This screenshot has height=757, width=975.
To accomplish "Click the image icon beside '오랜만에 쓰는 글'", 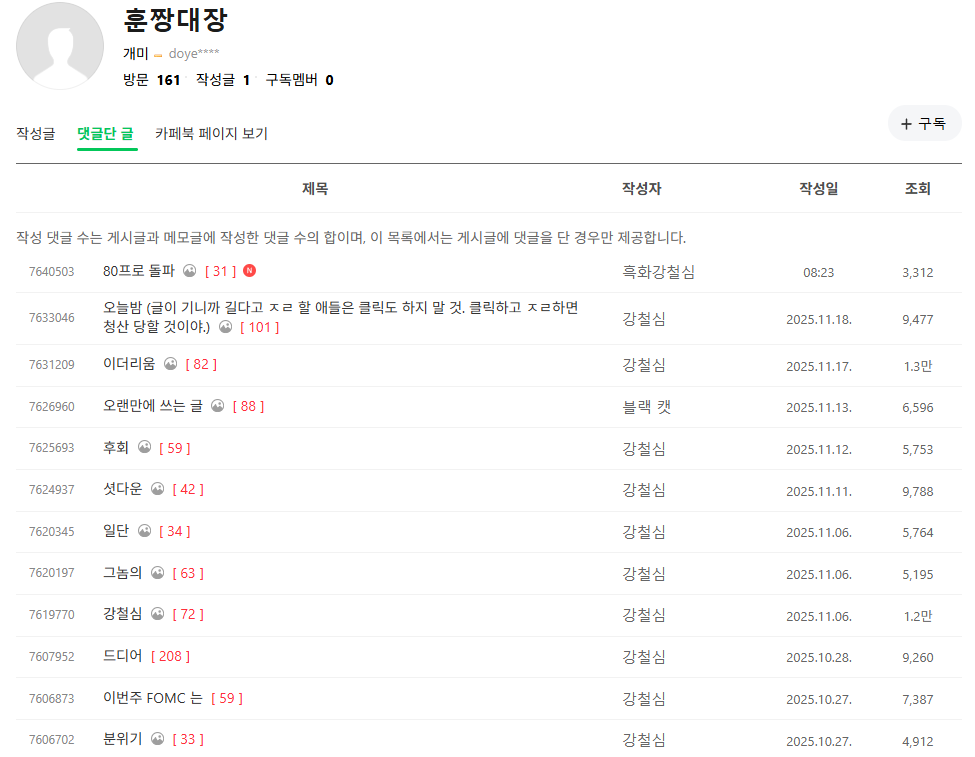I will 218,406.
